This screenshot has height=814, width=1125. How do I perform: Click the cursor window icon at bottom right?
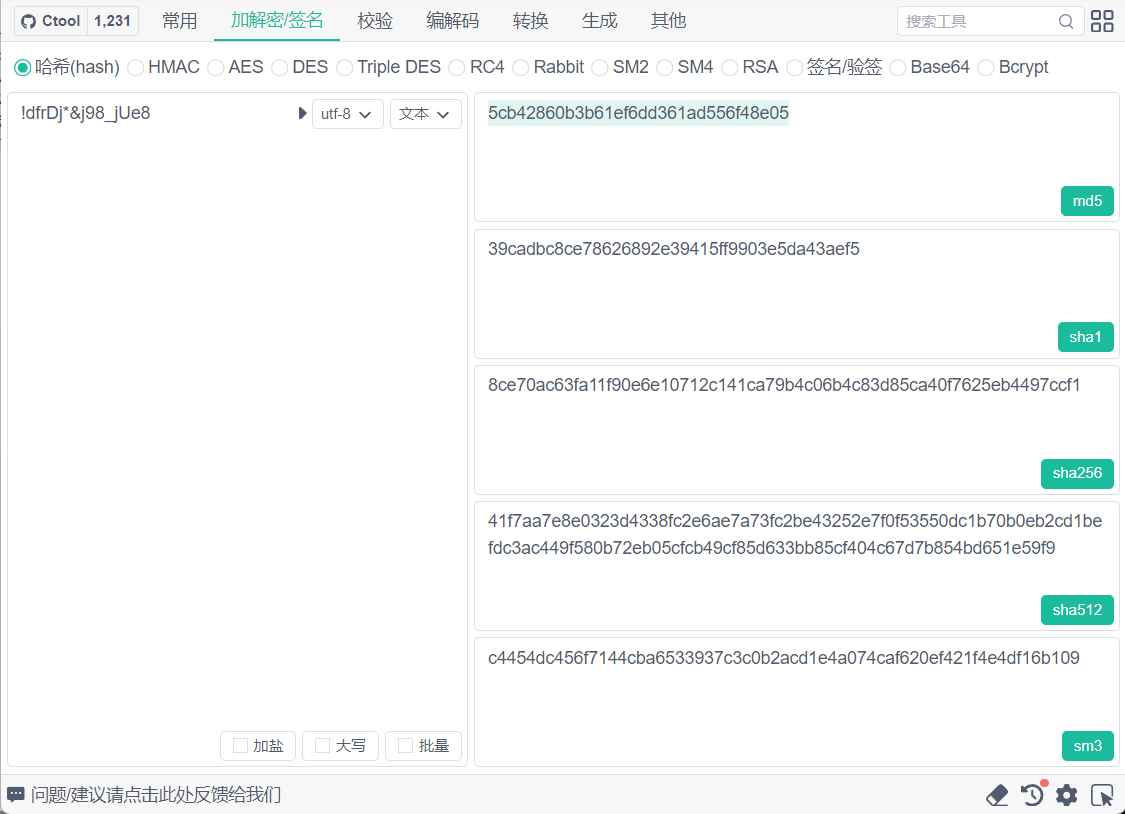click(x=1102, y=795)
